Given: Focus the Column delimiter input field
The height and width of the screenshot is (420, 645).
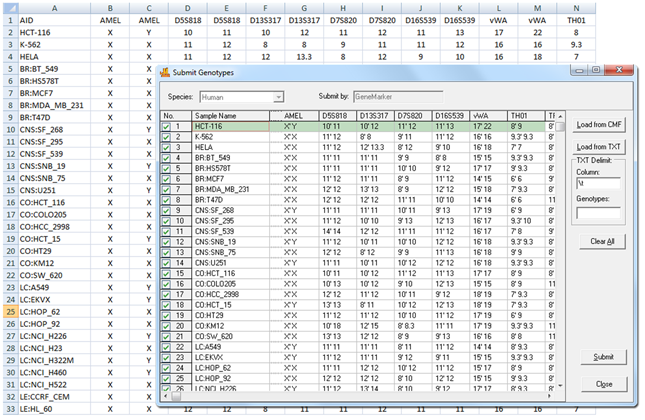Looking at the screenshot, I should (x=598, y=183).
